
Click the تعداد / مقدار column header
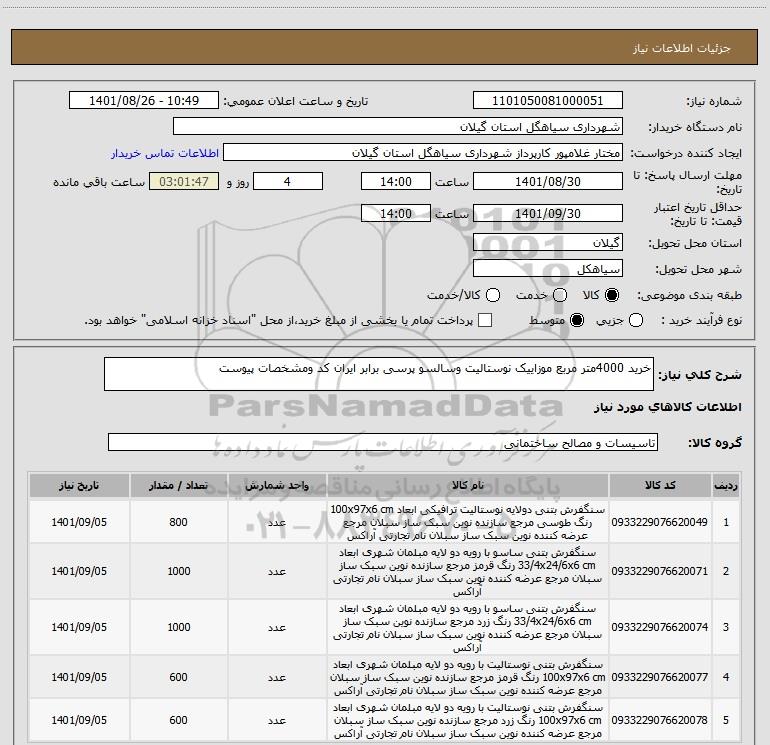point(178,485)
